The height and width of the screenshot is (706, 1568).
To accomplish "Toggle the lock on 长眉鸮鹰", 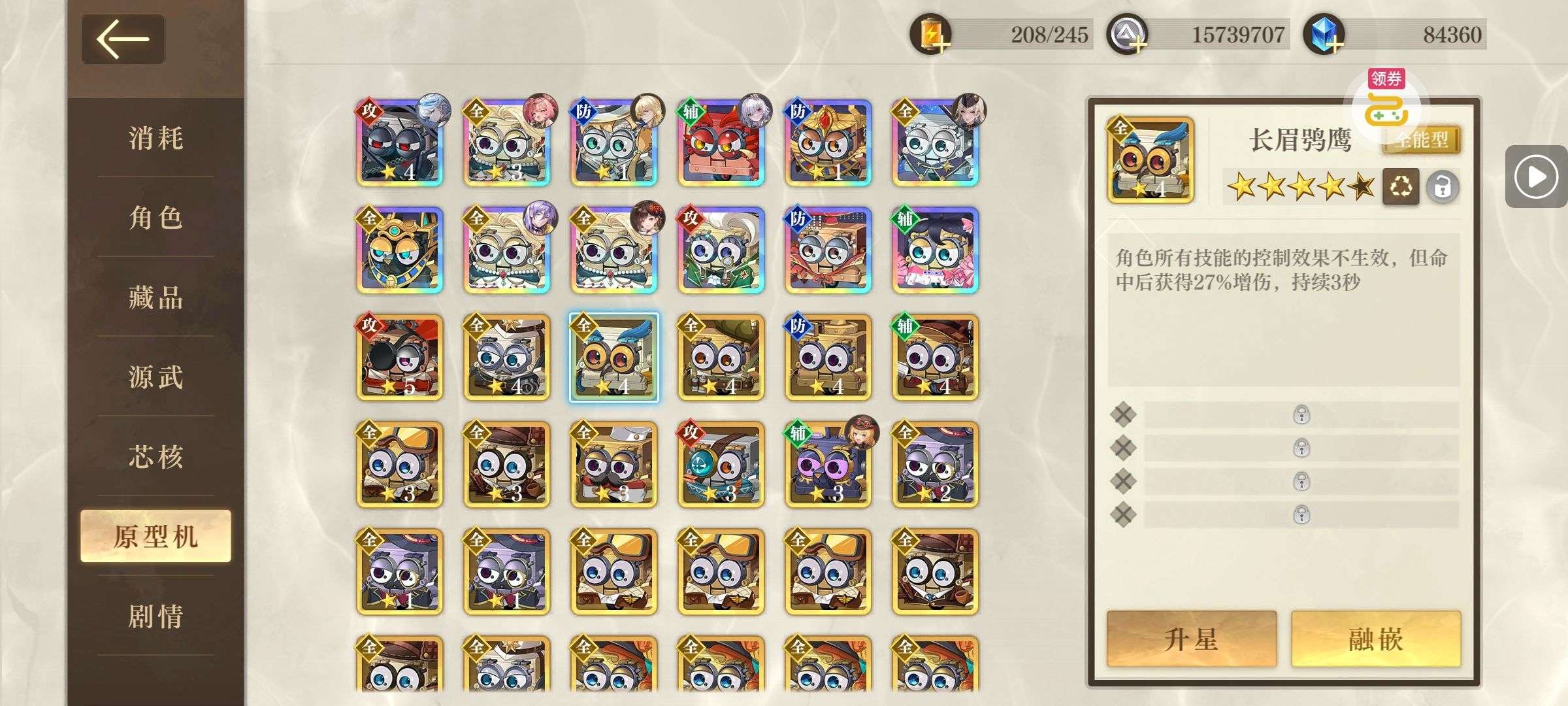I will (x=1442, y=187).
